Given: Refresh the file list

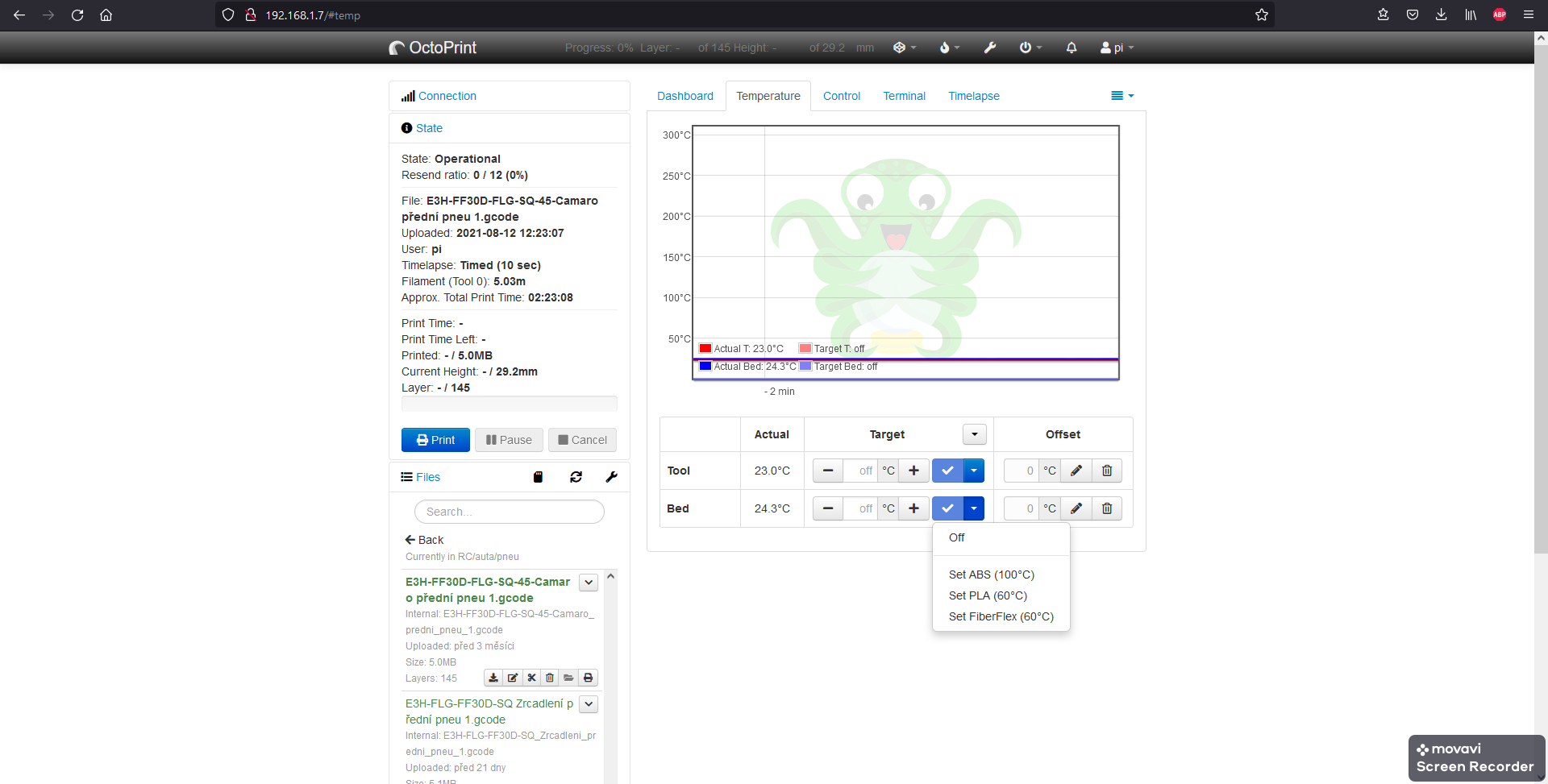Looking at the screenshot, I should (x=576, y=477).
